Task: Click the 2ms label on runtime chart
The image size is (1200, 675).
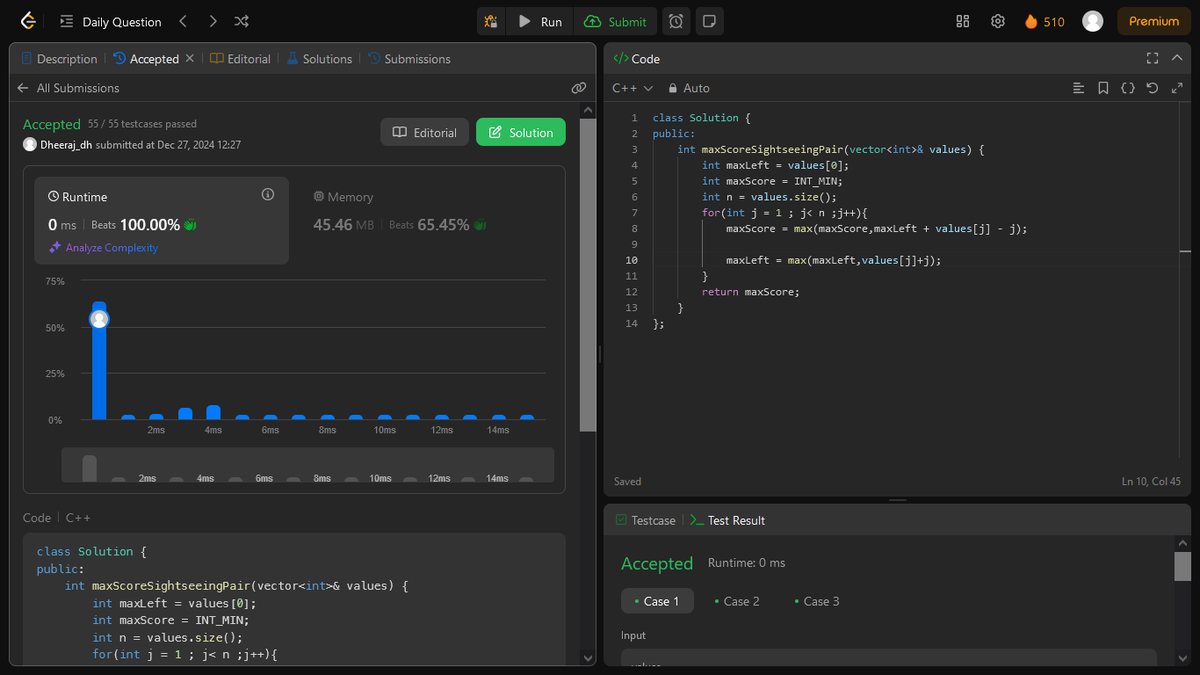Action: tap(156, 430)
